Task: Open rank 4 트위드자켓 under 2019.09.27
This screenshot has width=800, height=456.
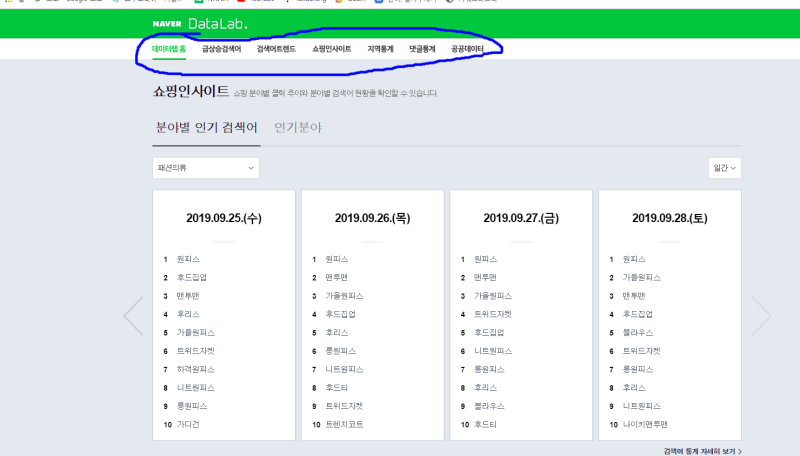Action: click(x=493, y=314)
